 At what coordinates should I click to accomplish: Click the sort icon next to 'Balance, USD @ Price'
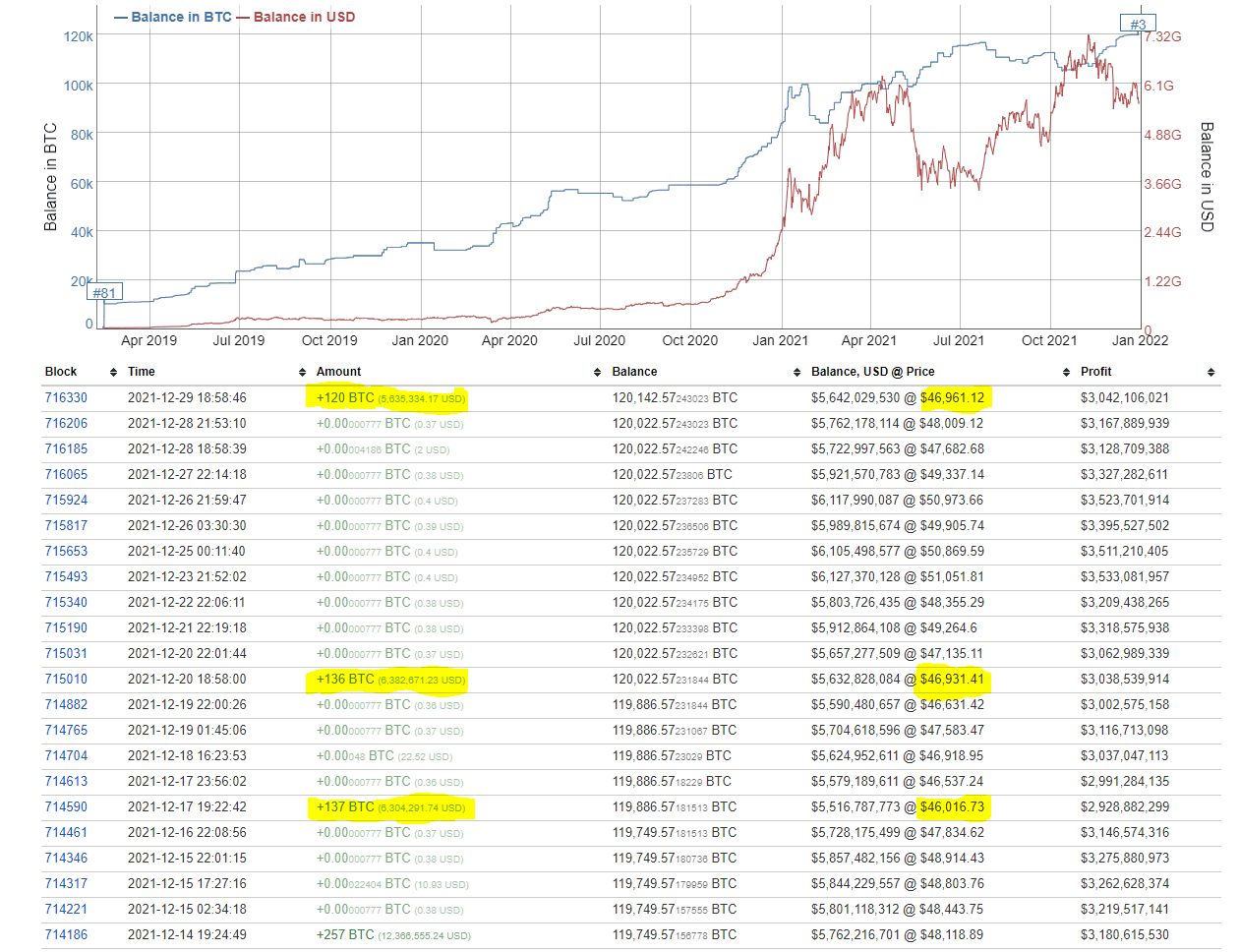pyautogui.click(x=1065, y=372)
